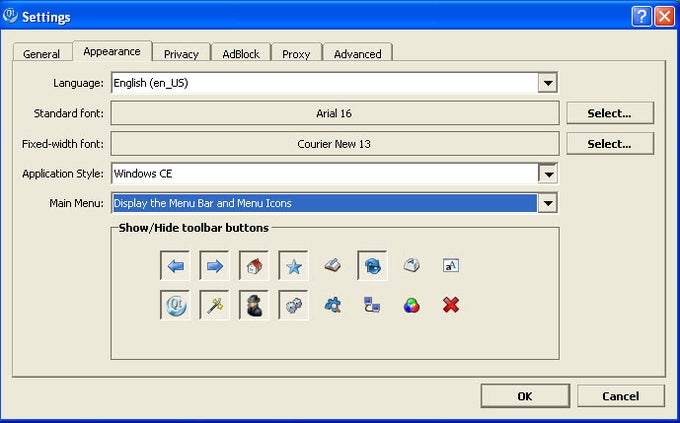The height and width of the screenshot is (423, 680).
Task: Click the Show/Hide toolbar buttons heading
Action: (194, 228)
